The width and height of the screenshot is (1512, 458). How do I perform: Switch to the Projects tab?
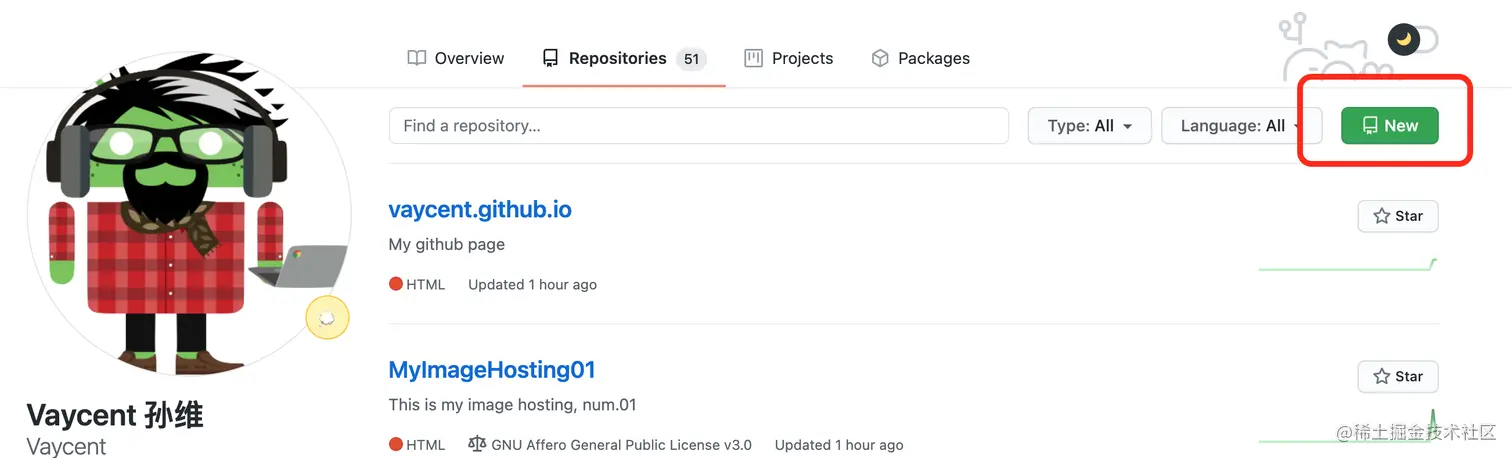(x=789, y=58)
